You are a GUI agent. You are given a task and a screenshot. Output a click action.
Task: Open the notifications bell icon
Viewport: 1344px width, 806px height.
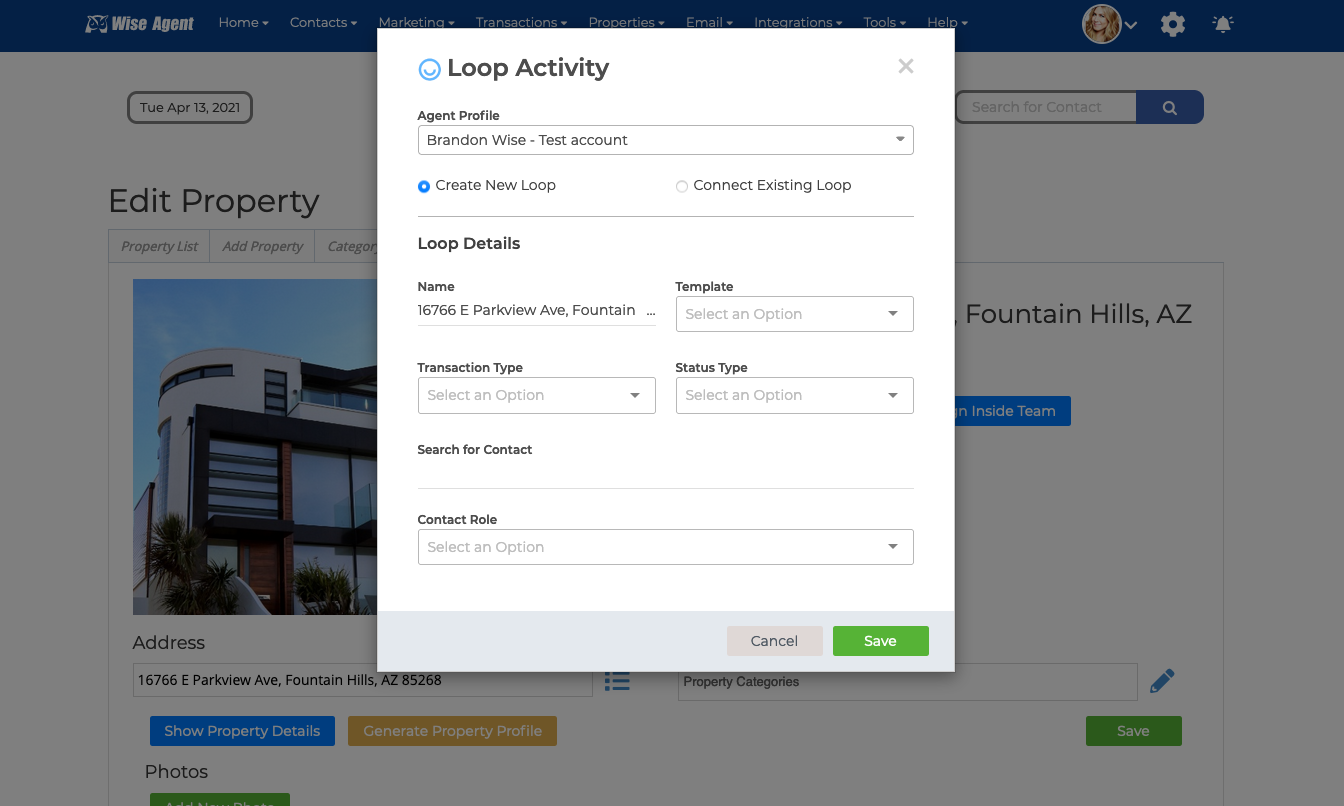pyautogui.click(x=1222, y=24)
